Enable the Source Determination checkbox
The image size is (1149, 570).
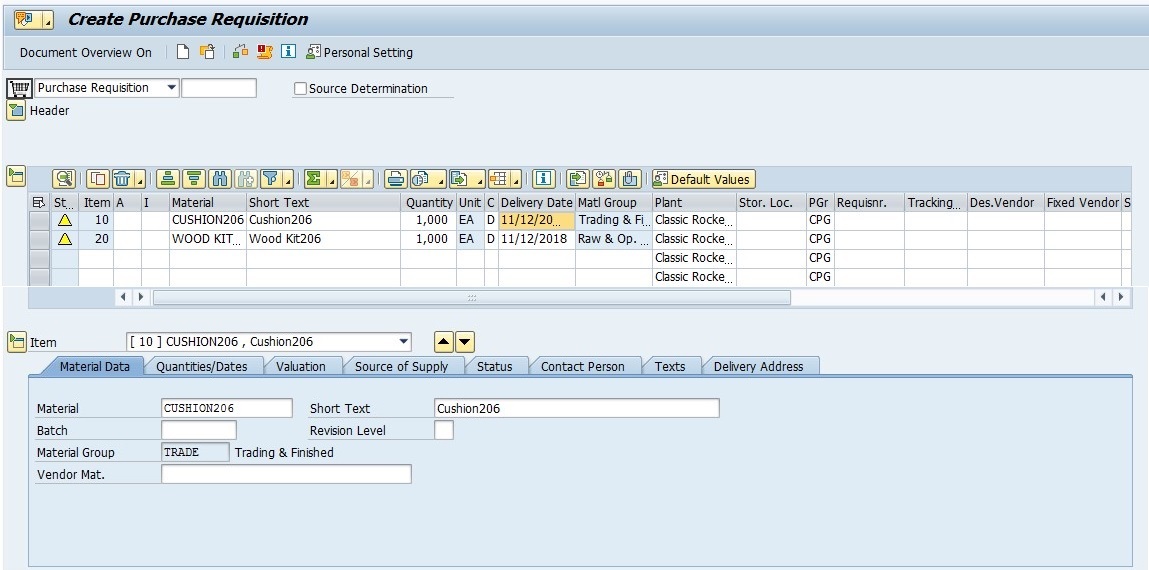[300, 89]
